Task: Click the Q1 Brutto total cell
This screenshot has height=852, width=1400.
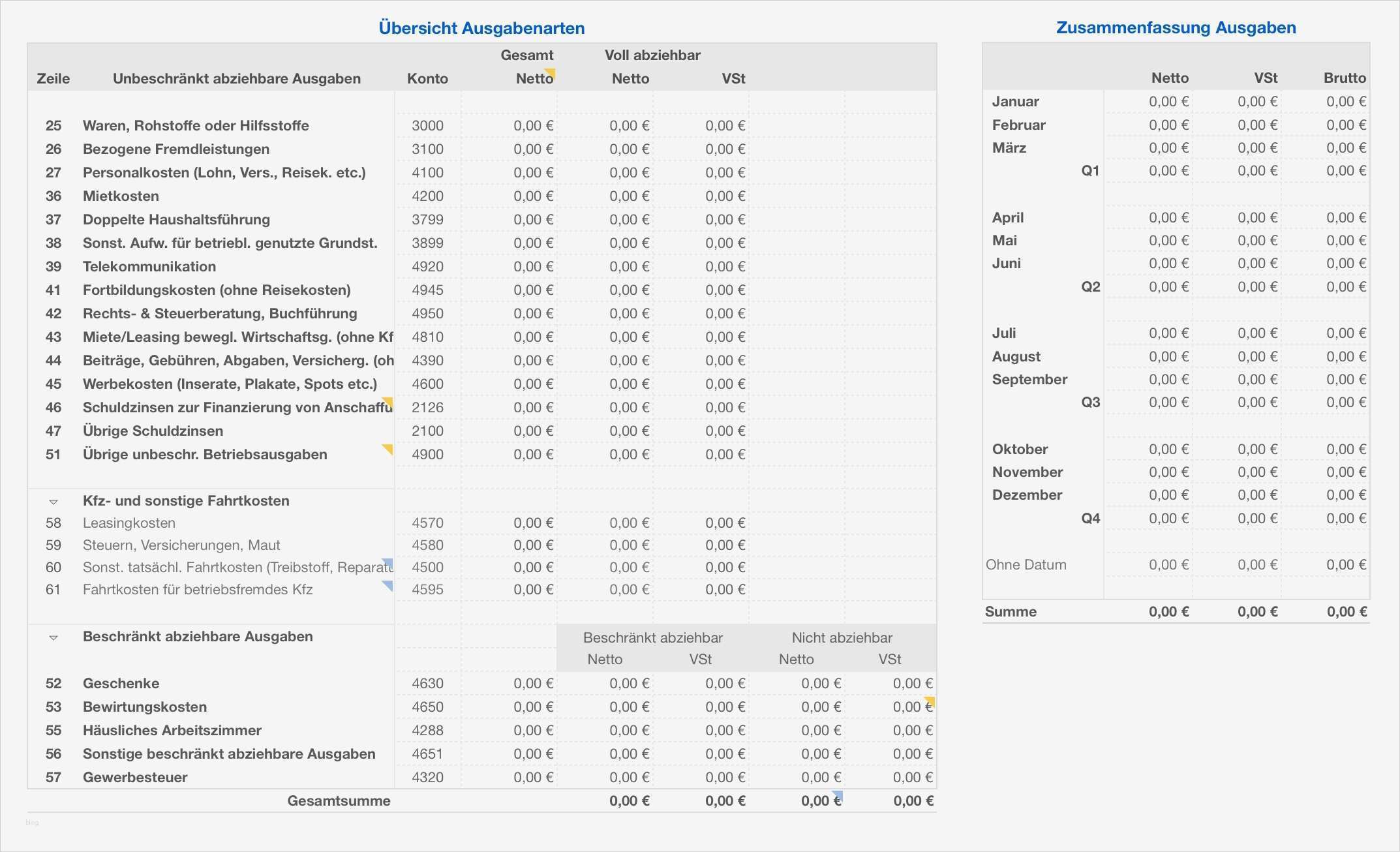Action: point(1345,170)
